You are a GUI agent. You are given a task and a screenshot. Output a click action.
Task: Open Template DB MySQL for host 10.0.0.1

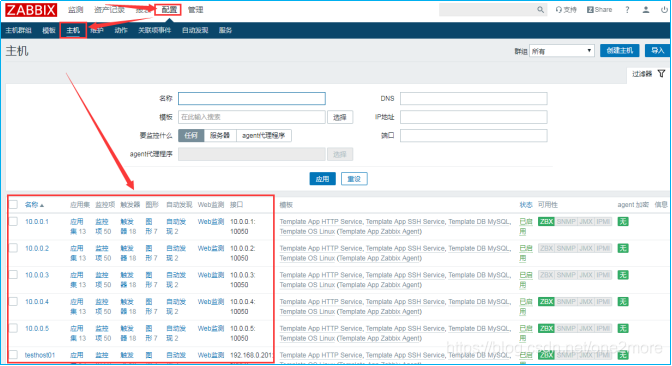pos(480,222)
